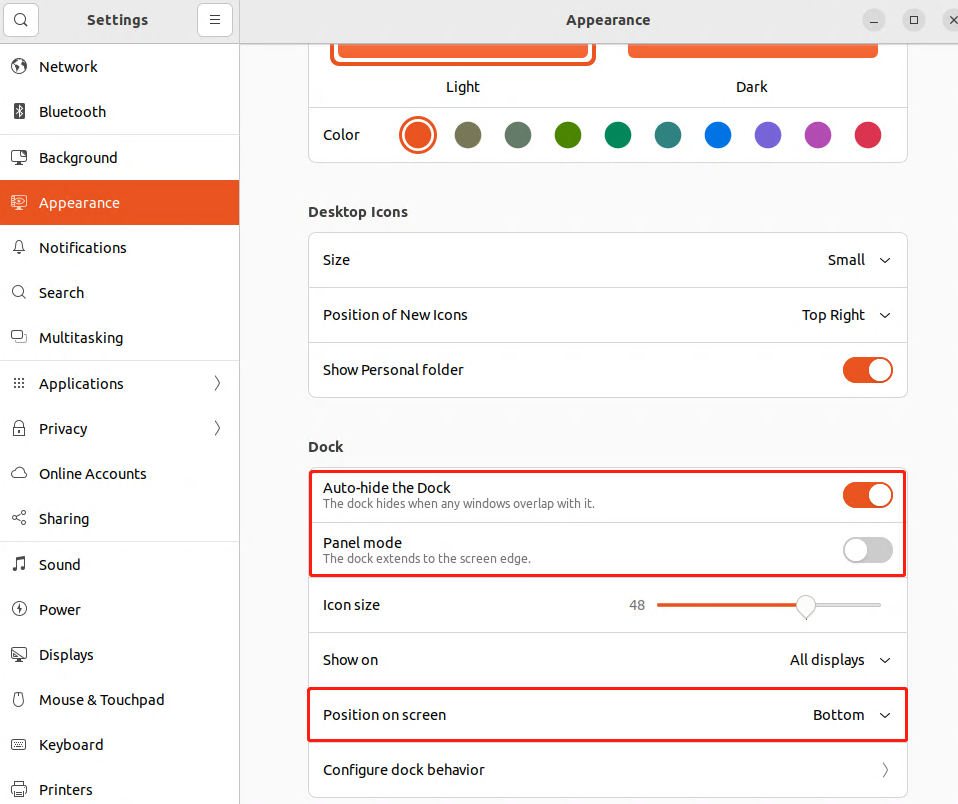The image size is (958, 804).
Task: Click the Search magnifier icon in sidebar list
Action: 19,292
